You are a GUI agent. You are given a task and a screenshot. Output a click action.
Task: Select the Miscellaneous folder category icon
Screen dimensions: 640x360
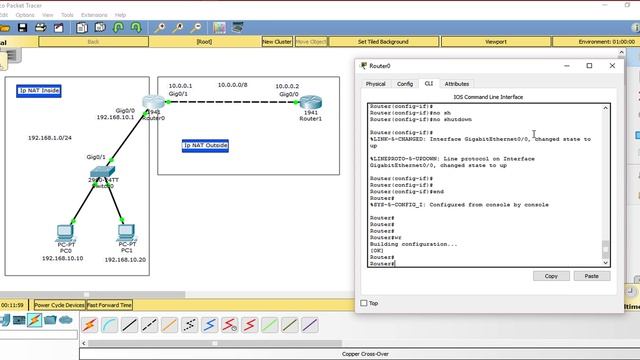50,320
